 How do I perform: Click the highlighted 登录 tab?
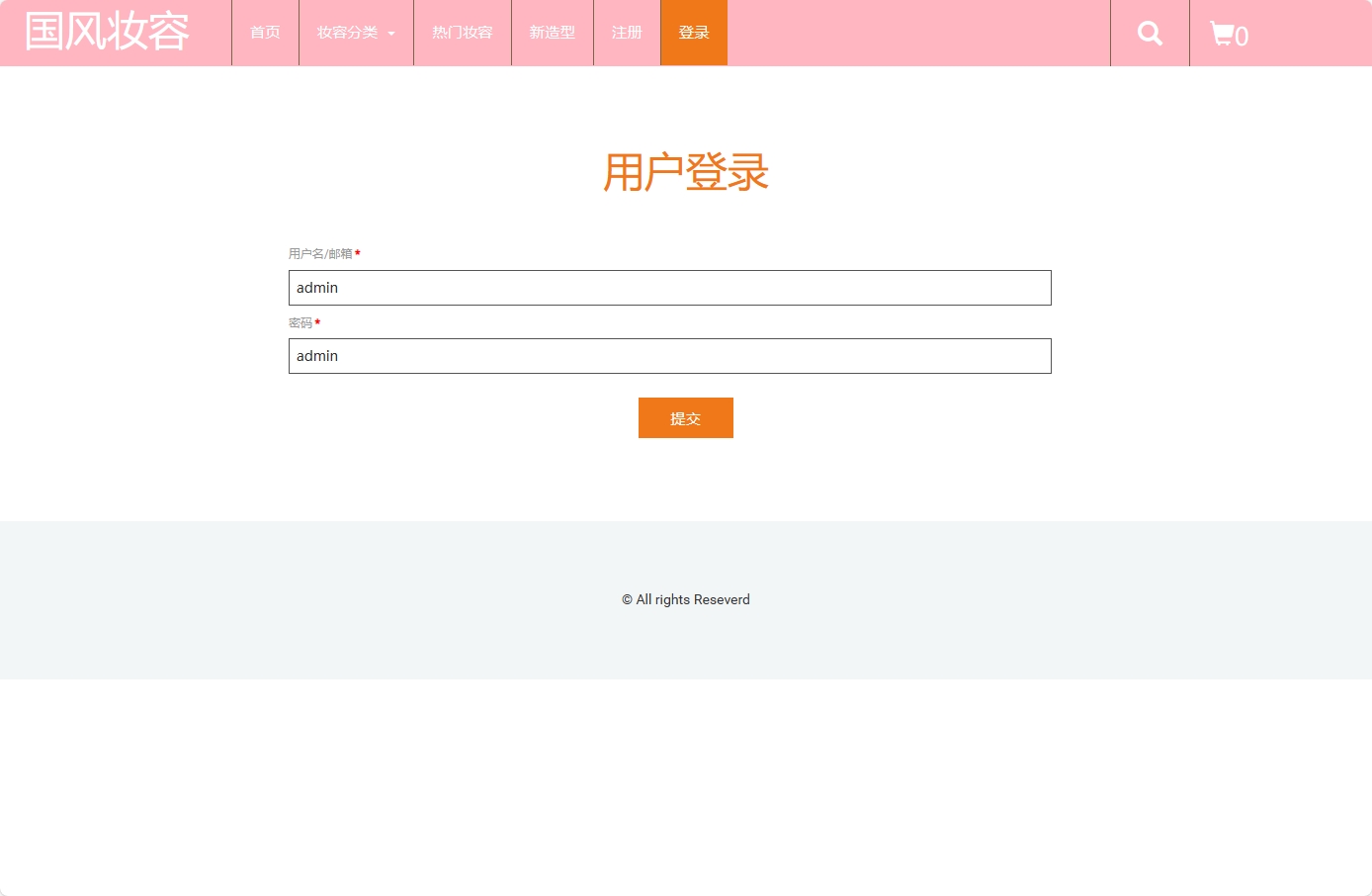pyautogui.click(x=694, y=33)
